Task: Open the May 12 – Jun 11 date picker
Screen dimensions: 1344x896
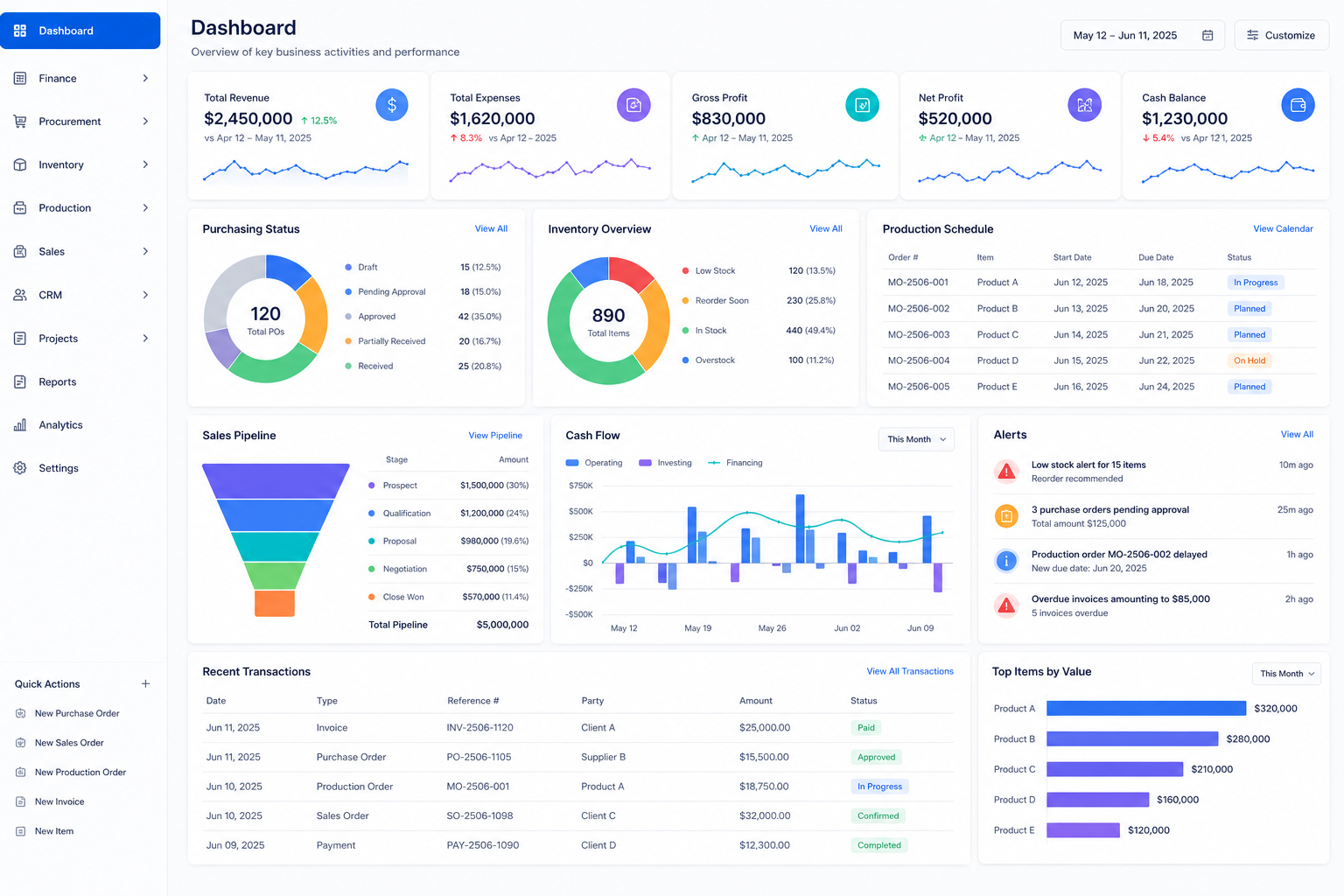Action: click(1142, 36)
